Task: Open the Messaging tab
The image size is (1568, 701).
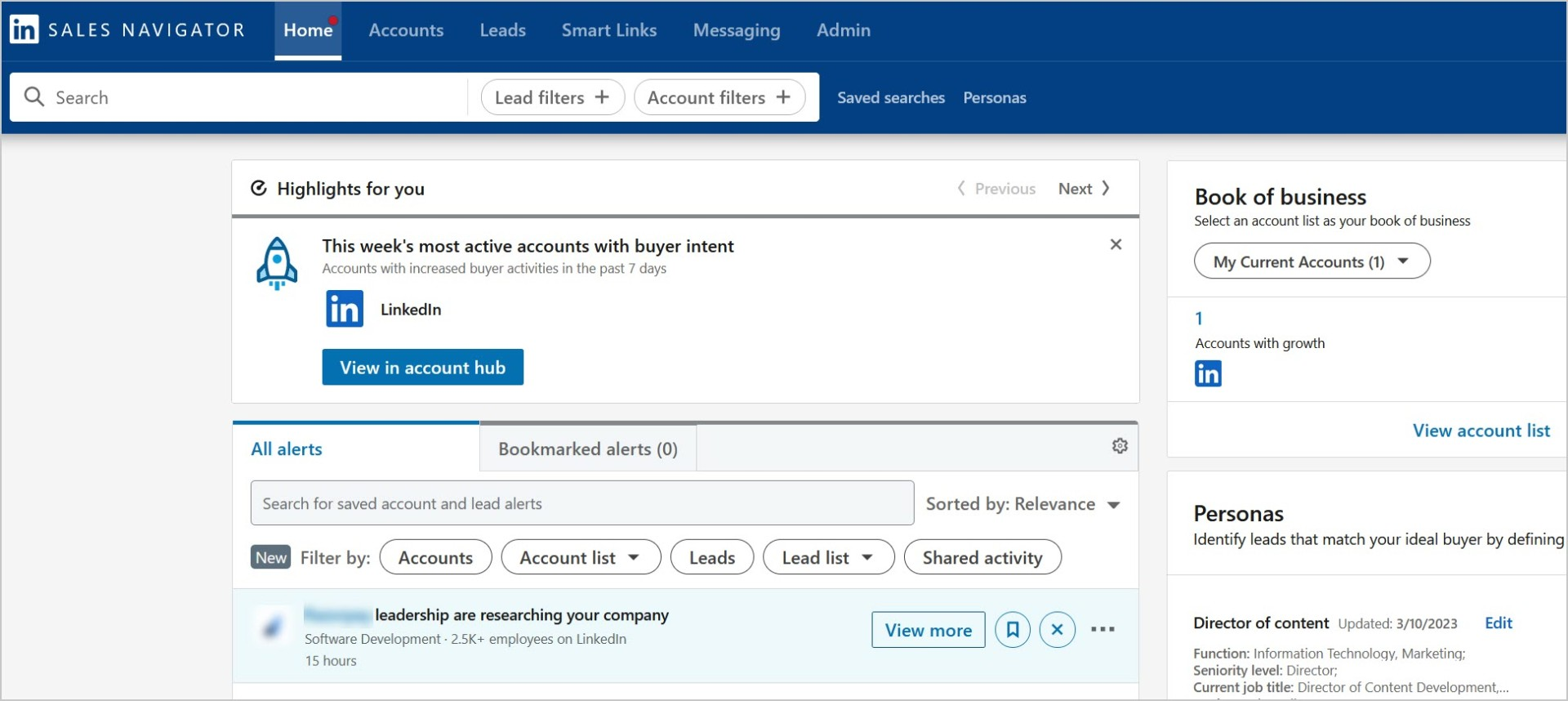Action: click(737, 30)
